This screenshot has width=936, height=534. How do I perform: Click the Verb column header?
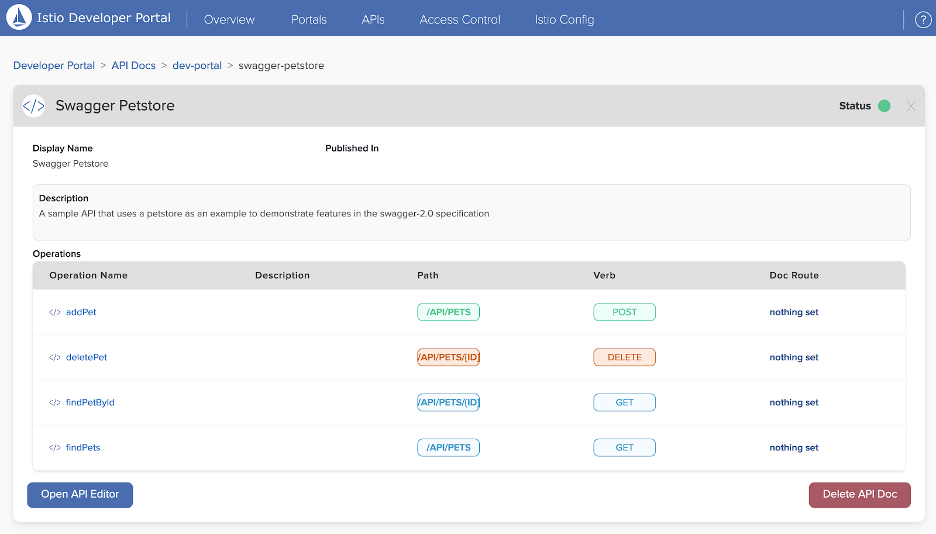click(x=604, y=275)
